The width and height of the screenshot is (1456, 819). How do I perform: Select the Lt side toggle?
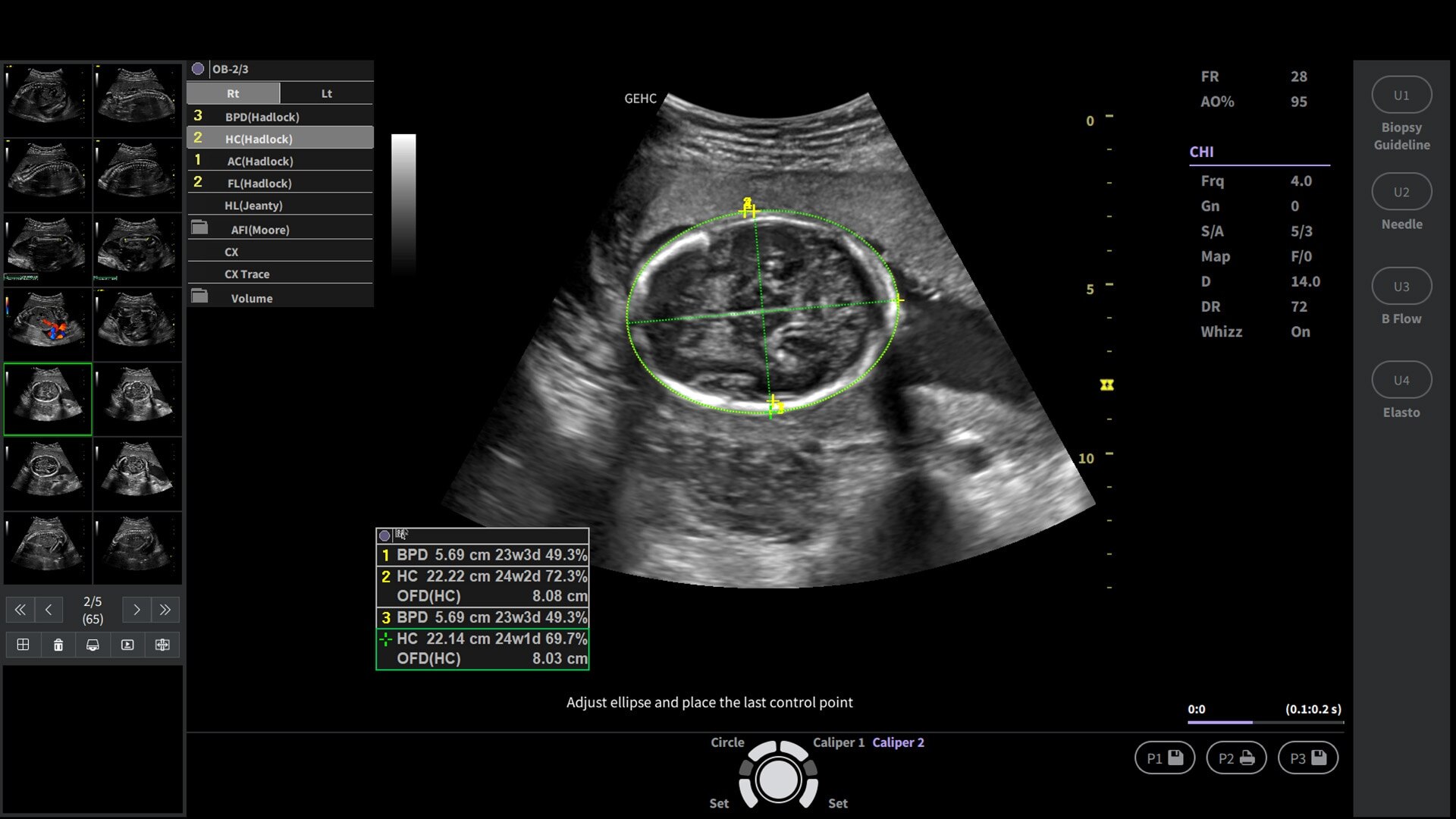pos(327,93)
